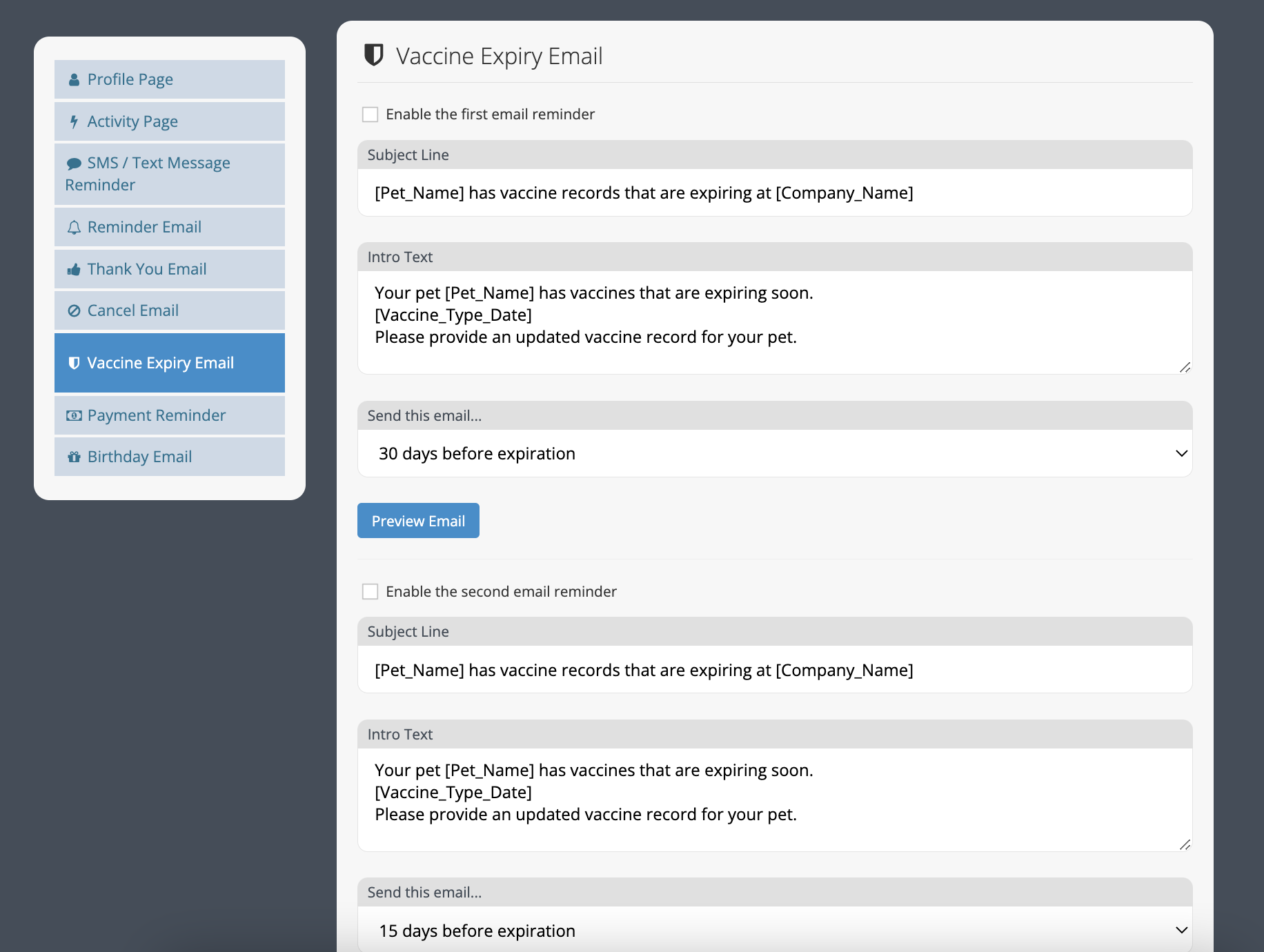Click the first reminder Subject Line field
This screenshot has height=952, width=1264.
tap(775, 192)
